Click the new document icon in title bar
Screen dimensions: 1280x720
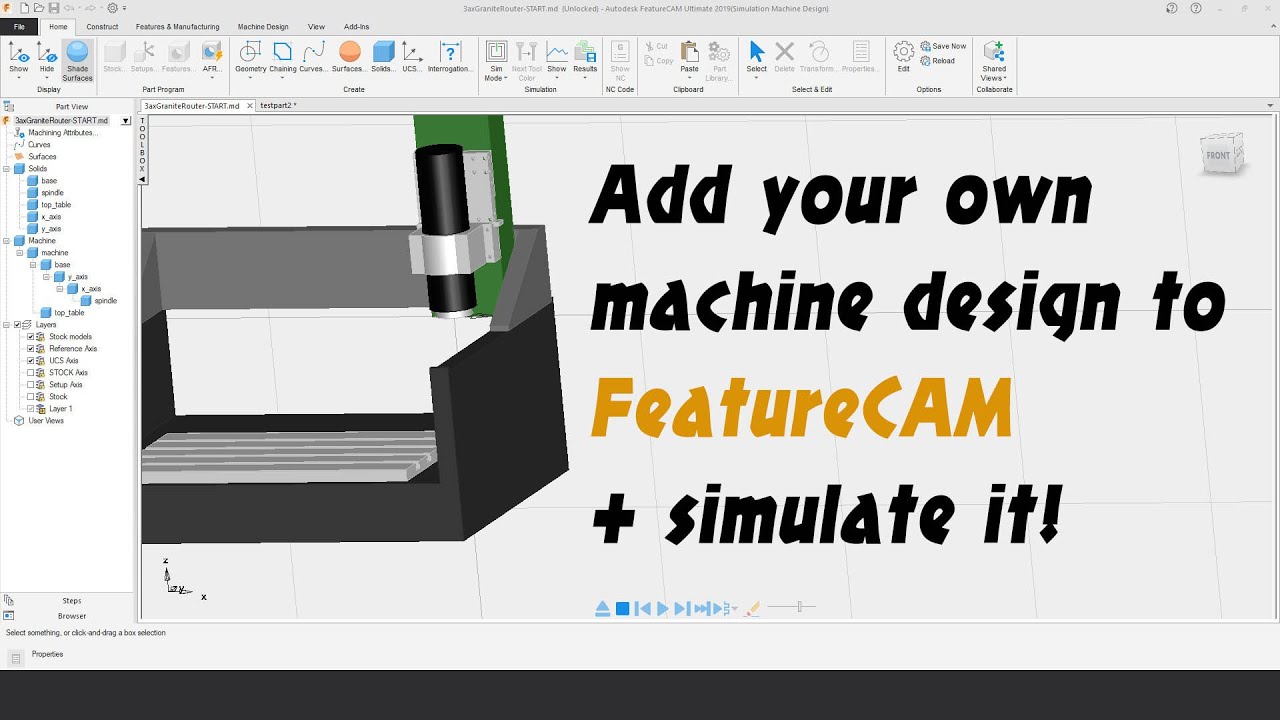[x=24, y=8]
